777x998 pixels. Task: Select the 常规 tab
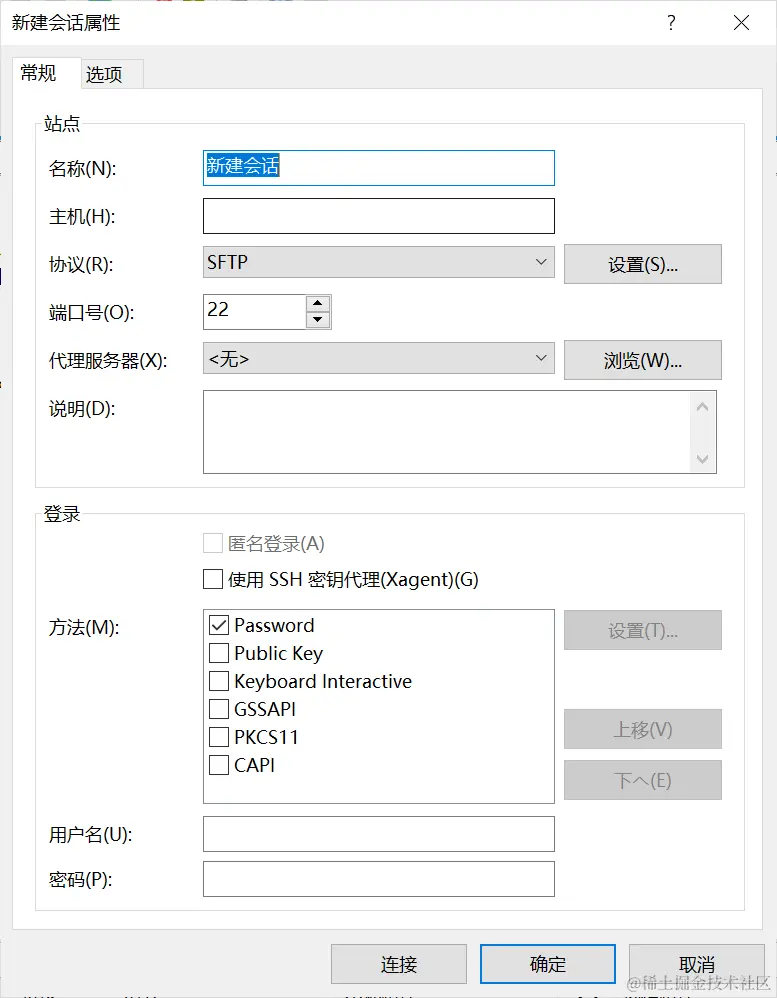coord(39,73)
